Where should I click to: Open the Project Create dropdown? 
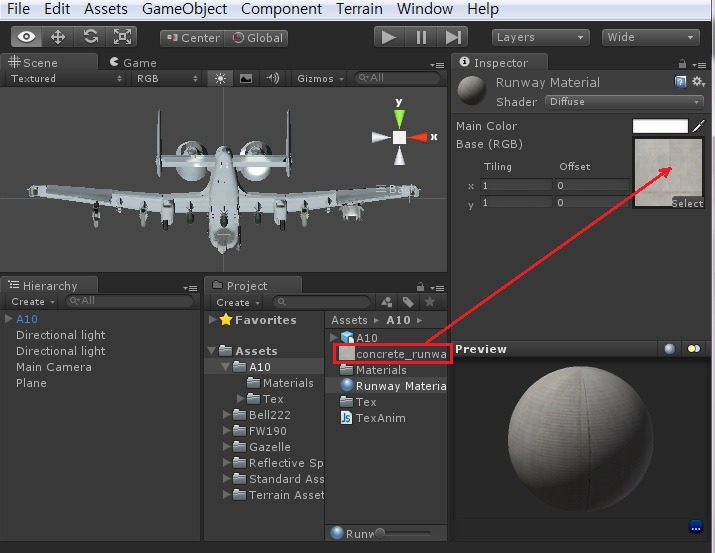(x=238, y=302)
